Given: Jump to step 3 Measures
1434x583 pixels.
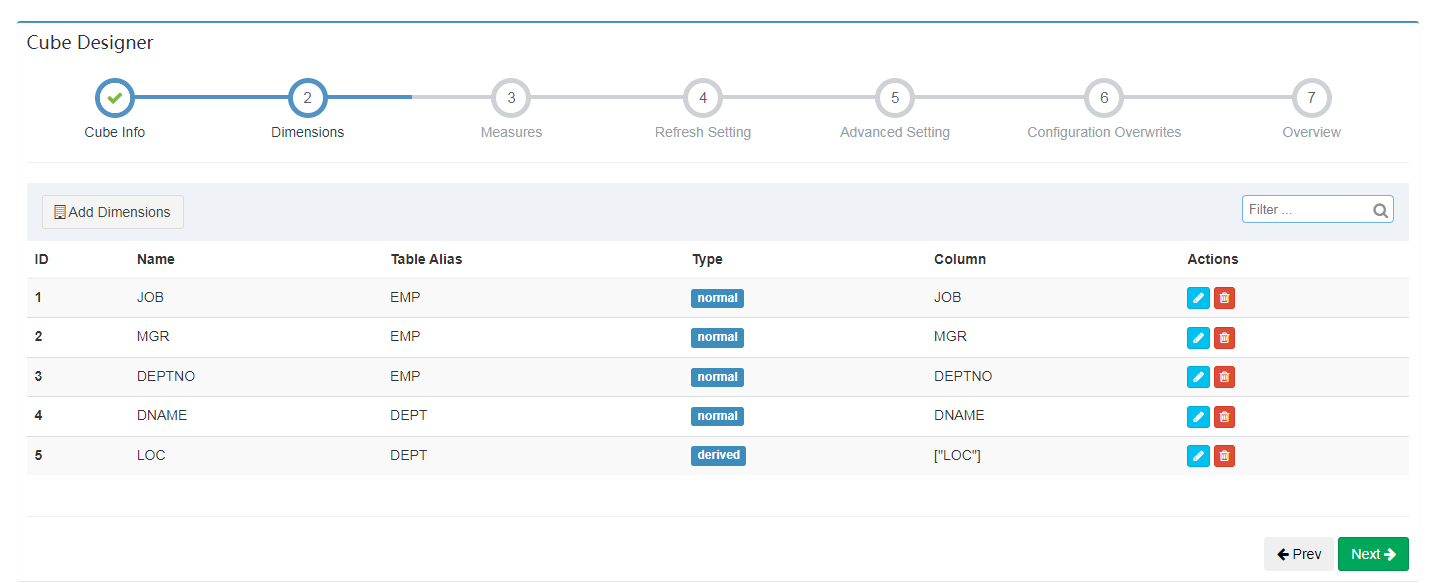Looking at the screenshot, I should point(511,98).
